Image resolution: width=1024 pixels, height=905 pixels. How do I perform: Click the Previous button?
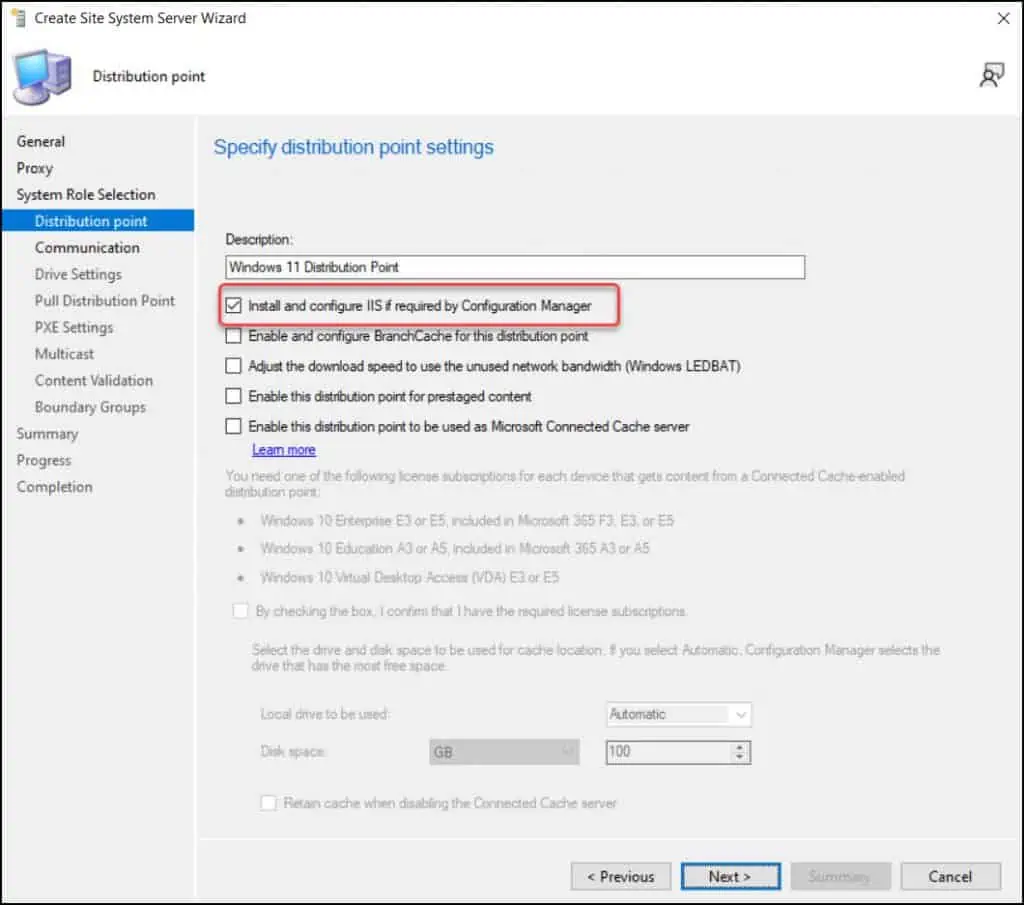coord(620,877)
